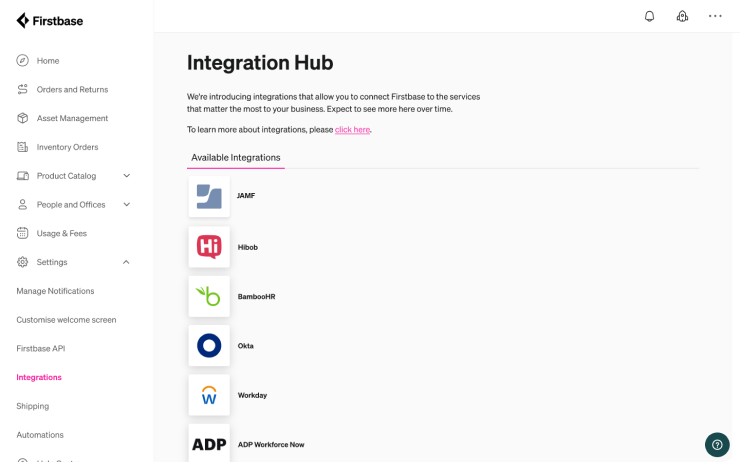740x462 pixels.
Task: Select the Available Integrations tab
Action: 235,158
